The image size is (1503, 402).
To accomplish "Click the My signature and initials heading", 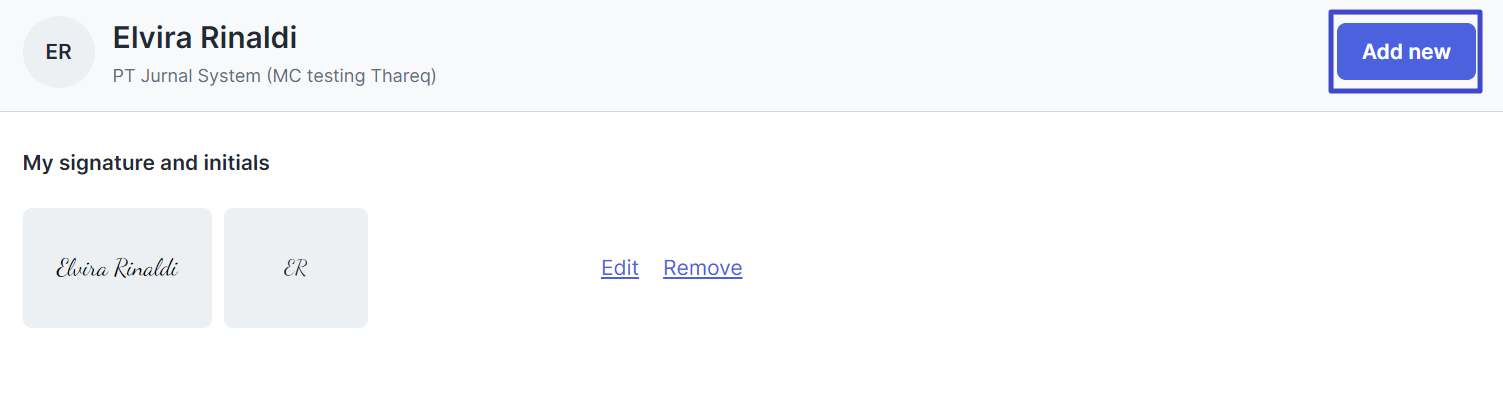I will click(x=146, y=162).
